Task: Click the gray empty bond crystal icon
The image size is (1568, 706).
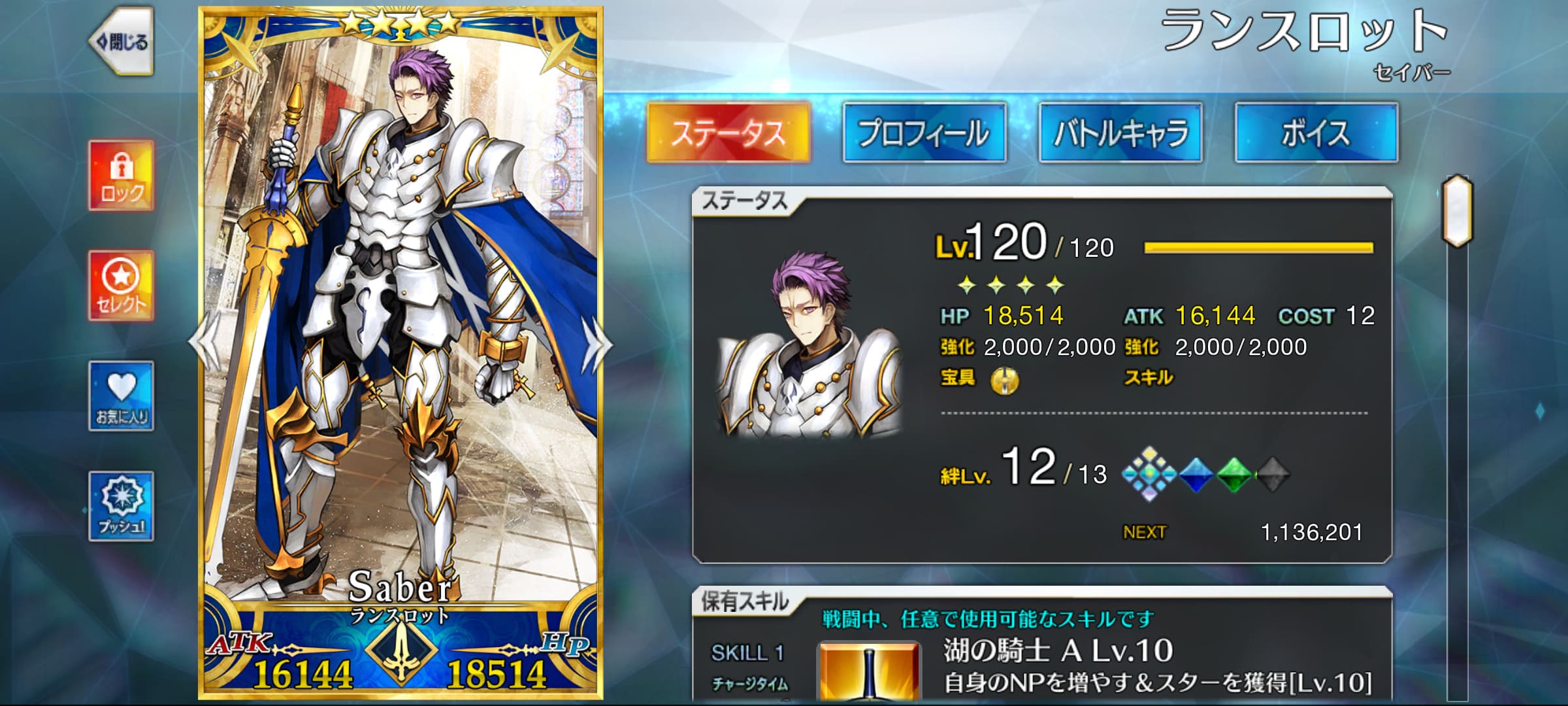Action: (x=1272, y=475)
